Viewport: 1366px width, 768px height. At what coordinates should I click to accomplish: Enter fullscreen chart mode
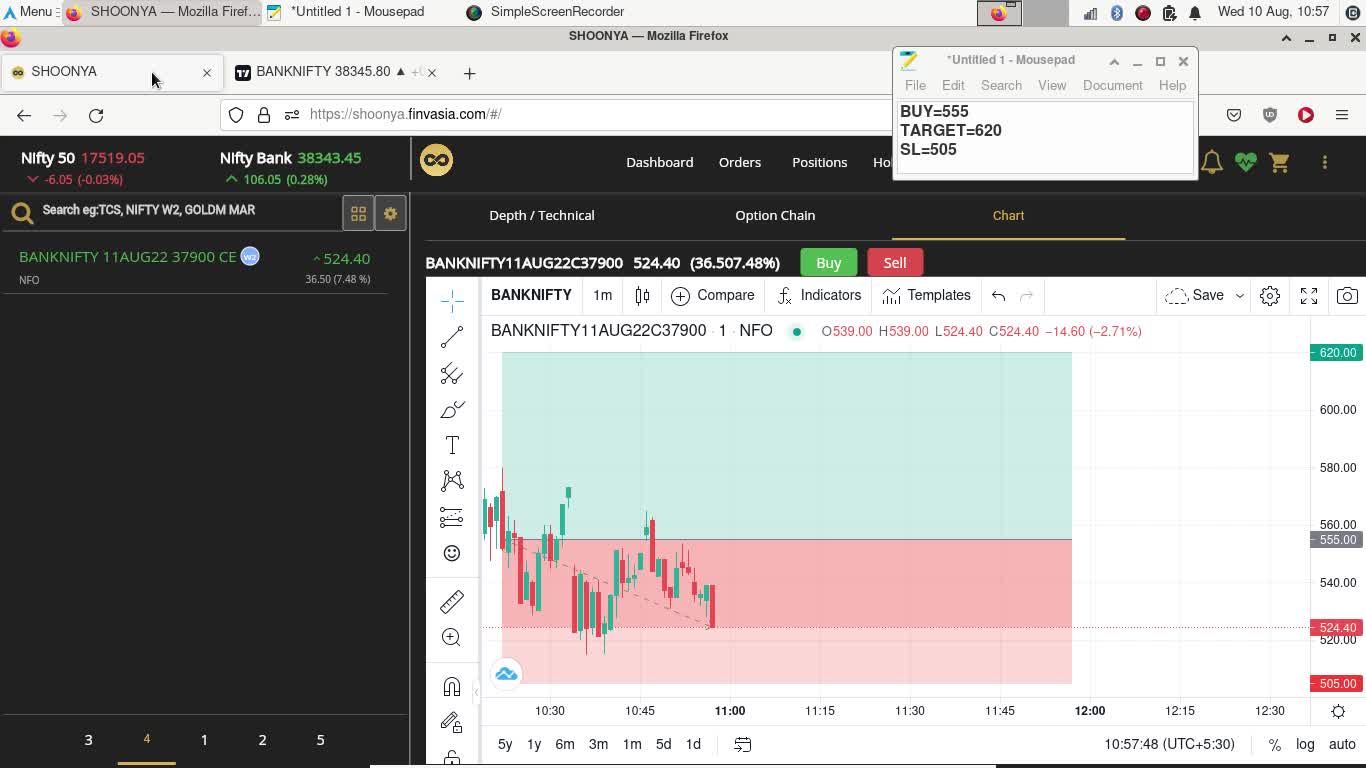(1309, 295)
